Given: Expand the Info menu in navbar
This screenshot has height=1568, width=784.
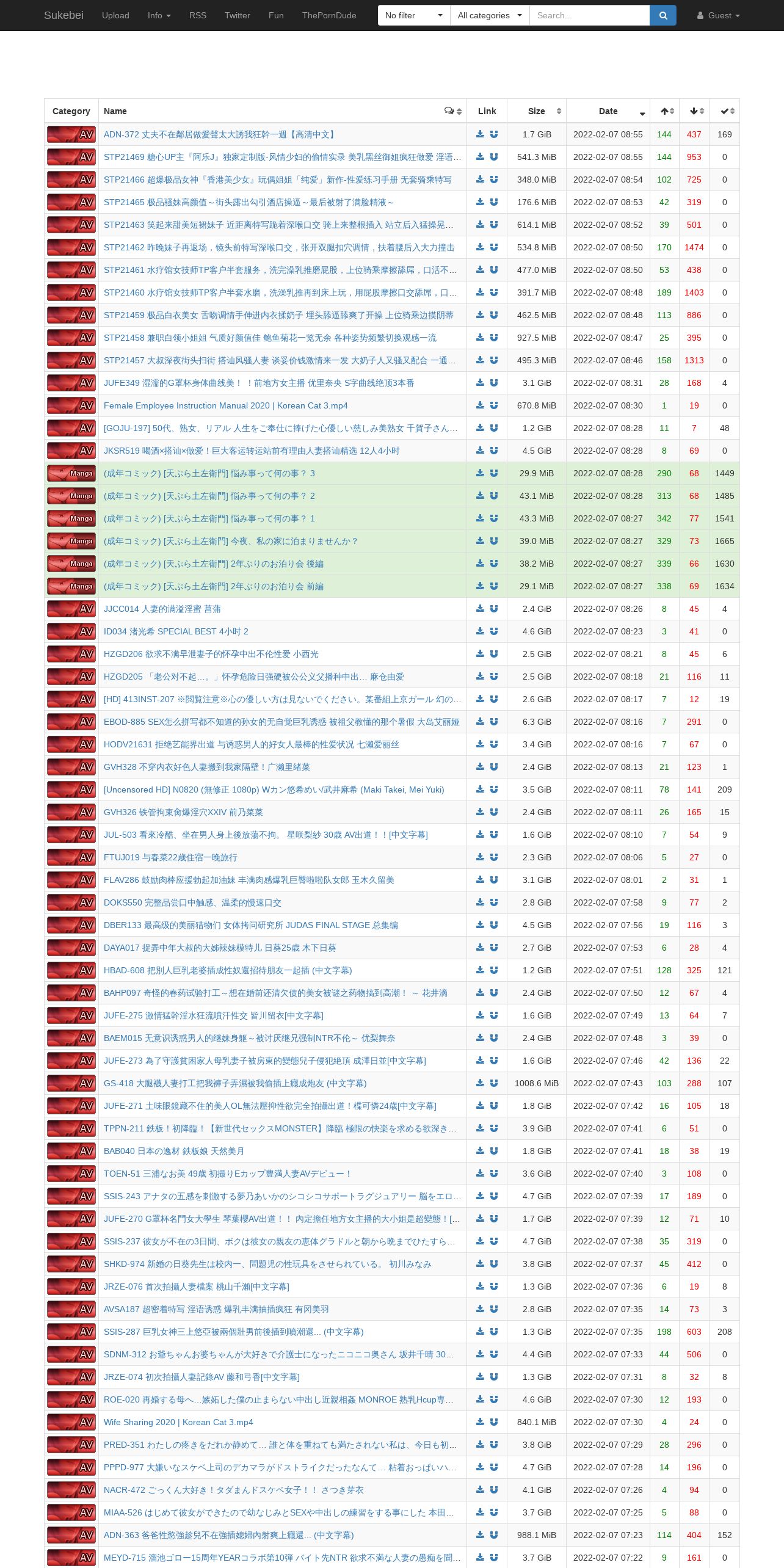Looking at the screenshot, I should click(159, 15).
